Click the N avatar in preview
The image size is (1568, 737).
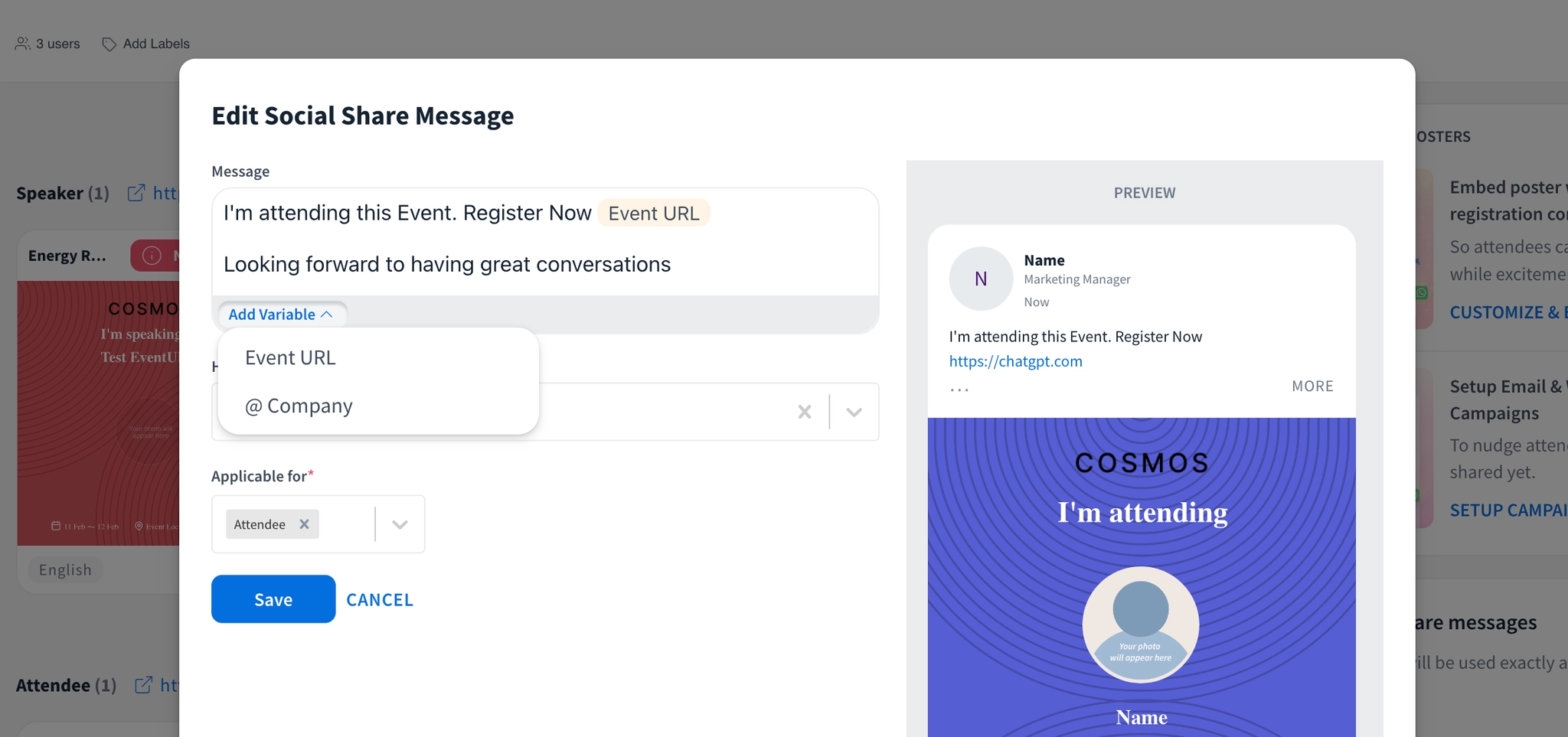981,279
